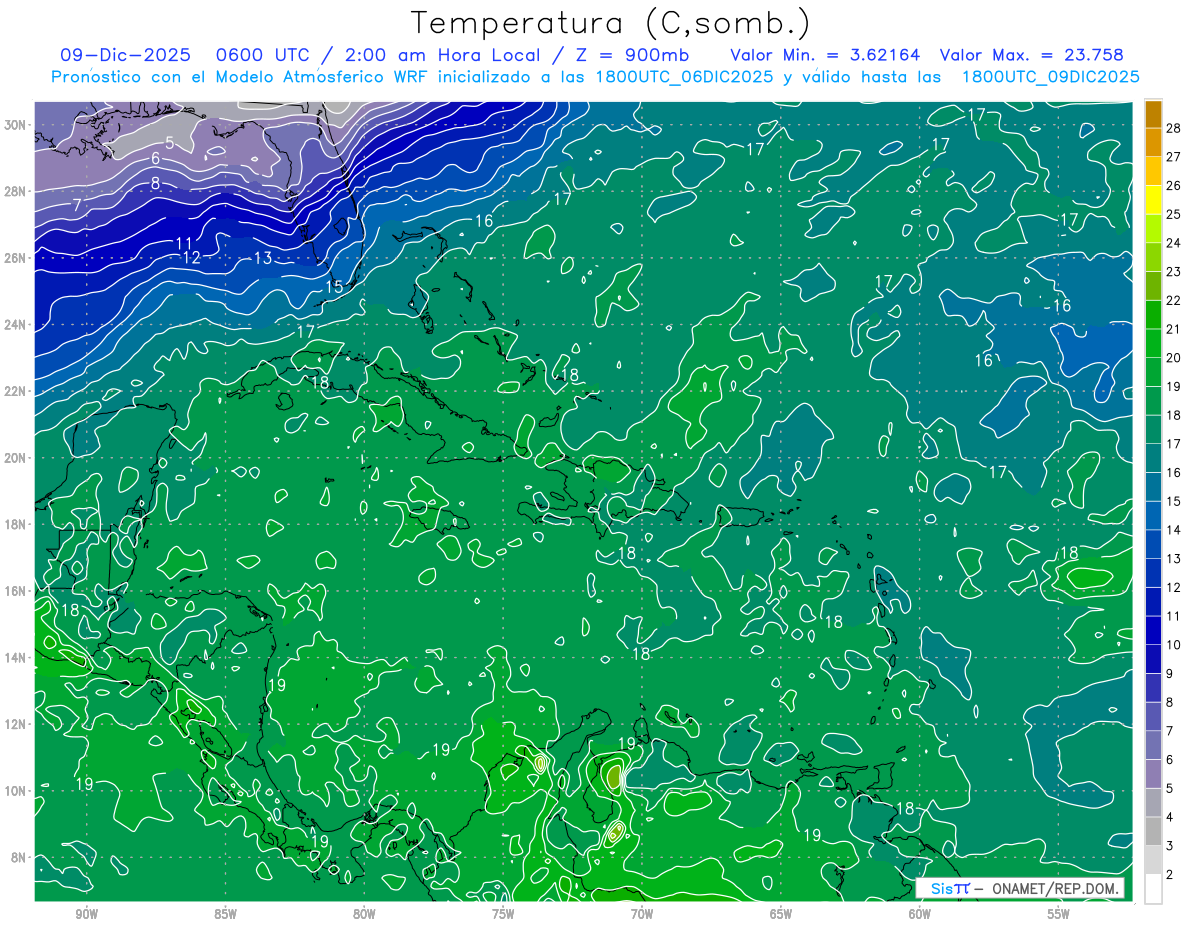Click the map contour label '13' in the Gulf
This screenshot has width=1200, height=927.
[x=263, y=258]
